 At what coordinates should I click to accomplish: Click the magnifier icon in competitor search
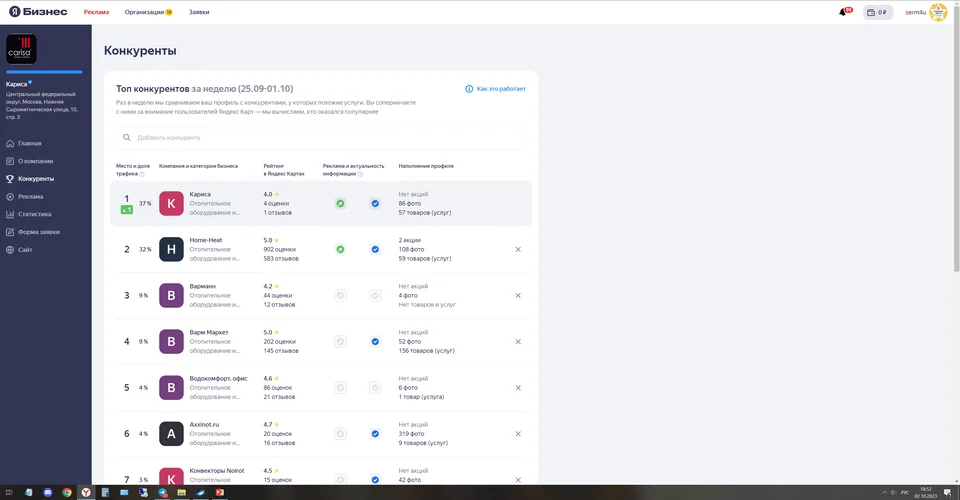(127, 138)
